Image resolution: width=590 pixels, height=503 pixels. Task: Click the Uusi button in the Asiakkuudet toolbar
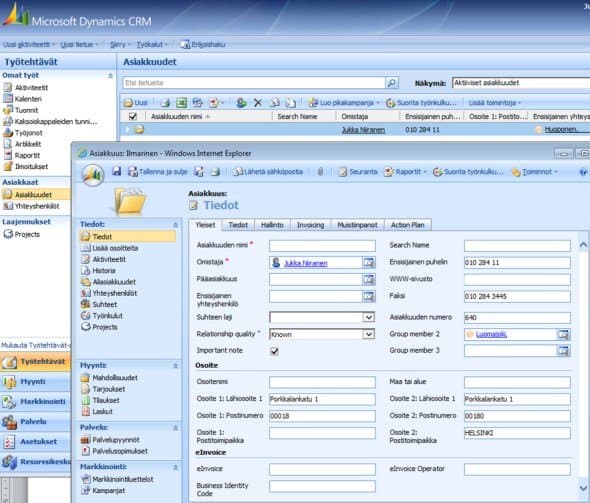(x=136, y=103)
